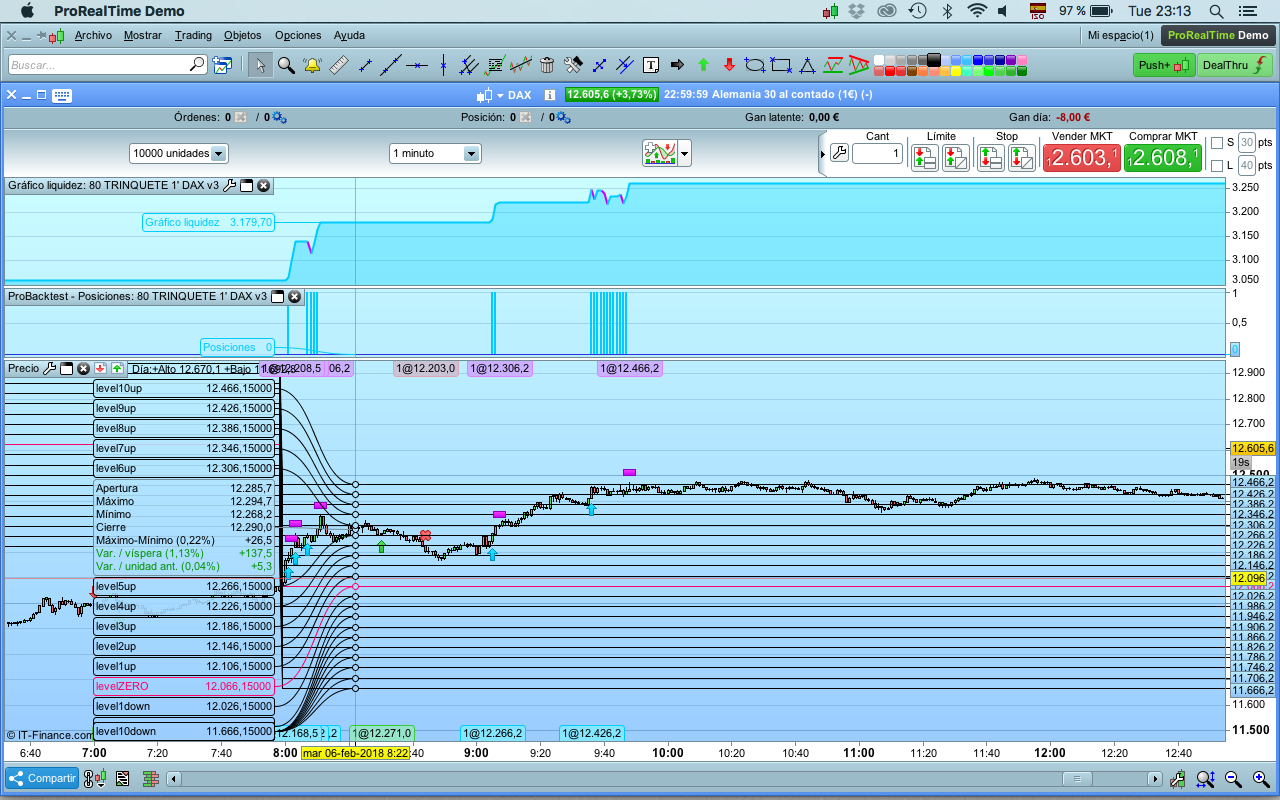
Task: Open settings wrench of the Precio panel
Action: click(x=49, y=368)
